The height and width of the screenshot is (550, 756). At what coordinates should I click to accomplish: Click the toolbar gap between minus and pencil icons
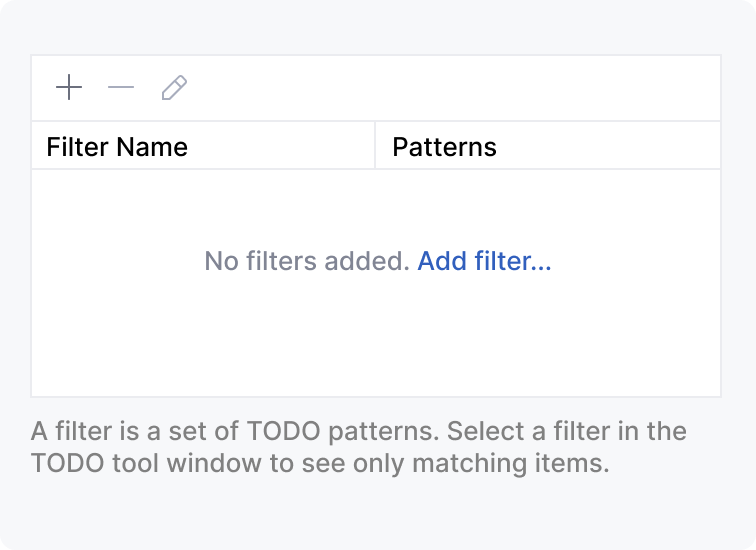click(147, 88)
